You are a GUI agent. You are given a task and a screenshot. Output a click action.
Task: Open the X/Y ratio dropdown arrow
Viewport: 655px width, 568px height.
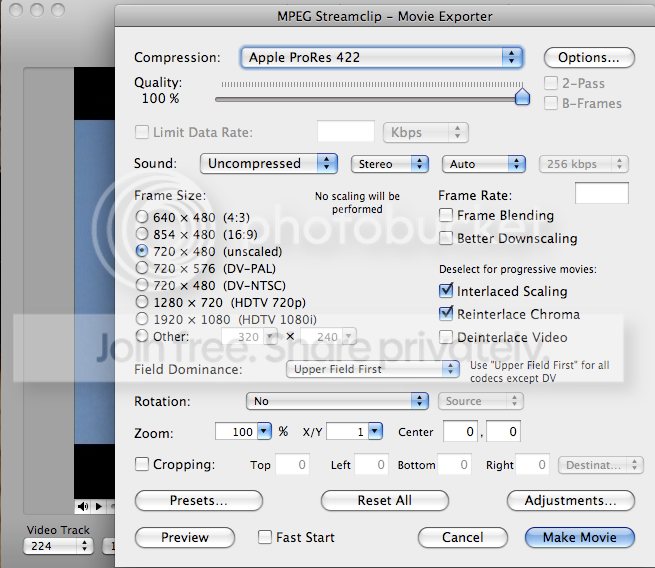(x=375, y=431)
